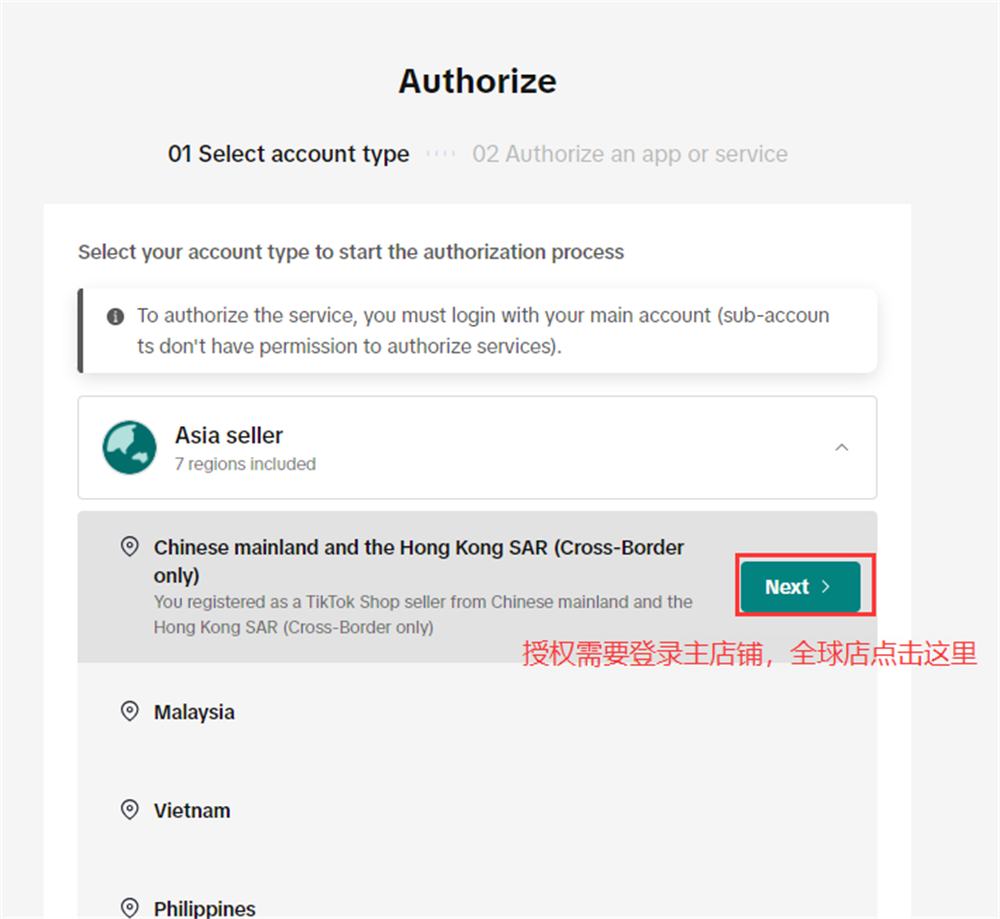Click the location pin next to Malaysia

click(129, 711)
